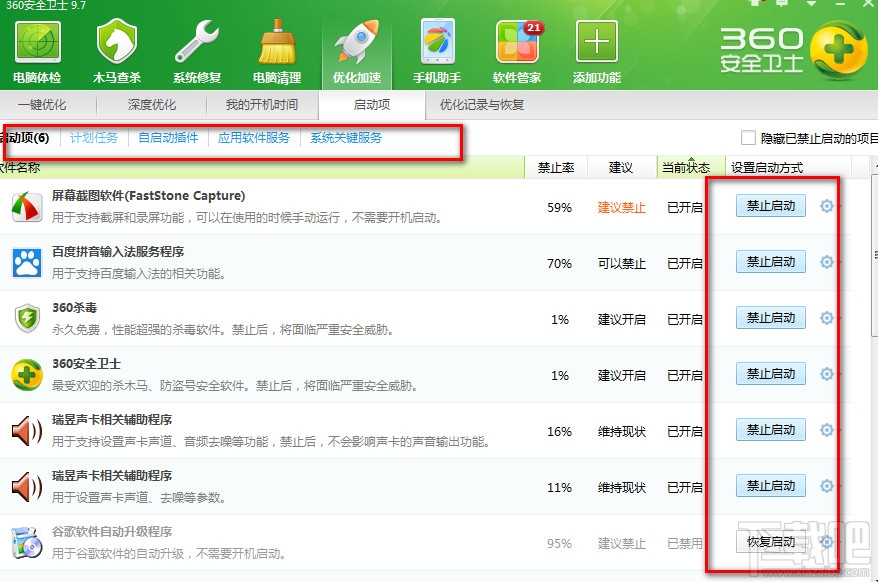Click 建议禁止 text for FastStone Capture
Image resolution: width=878 pixels, height=582 pixels.
pyautogui.click(x=622, y=208)
